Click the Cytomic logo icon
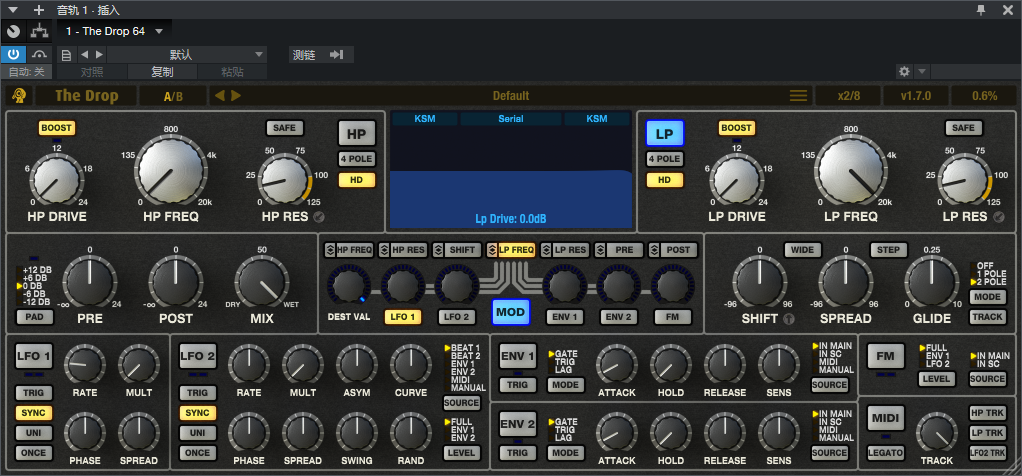This screenshot has height=476, width=1022. (19, 96)
